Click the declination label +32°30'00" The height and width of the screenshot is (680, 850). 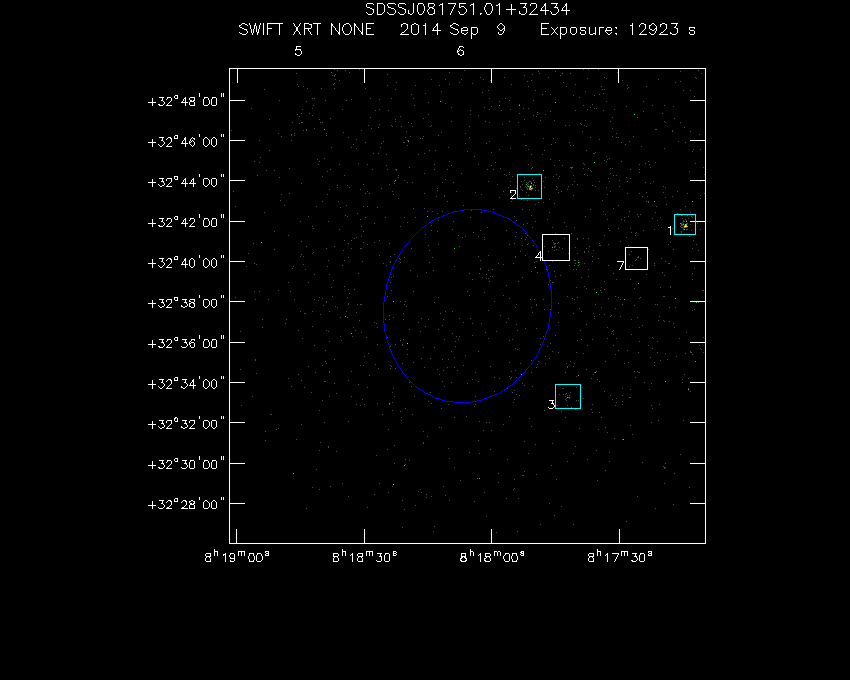pos(186,464)
